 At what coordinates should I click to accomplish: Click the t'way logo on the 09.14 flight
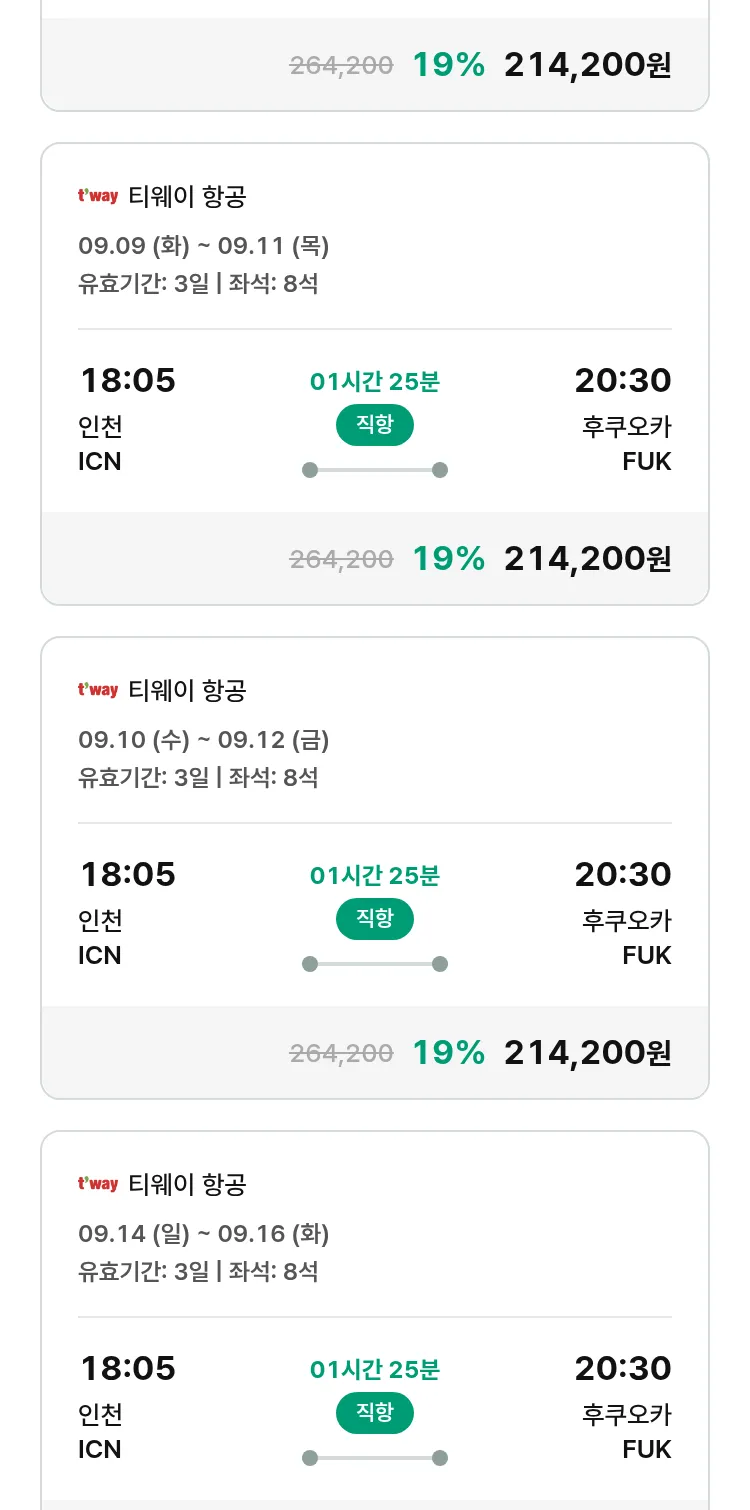tap(98, 1184)
